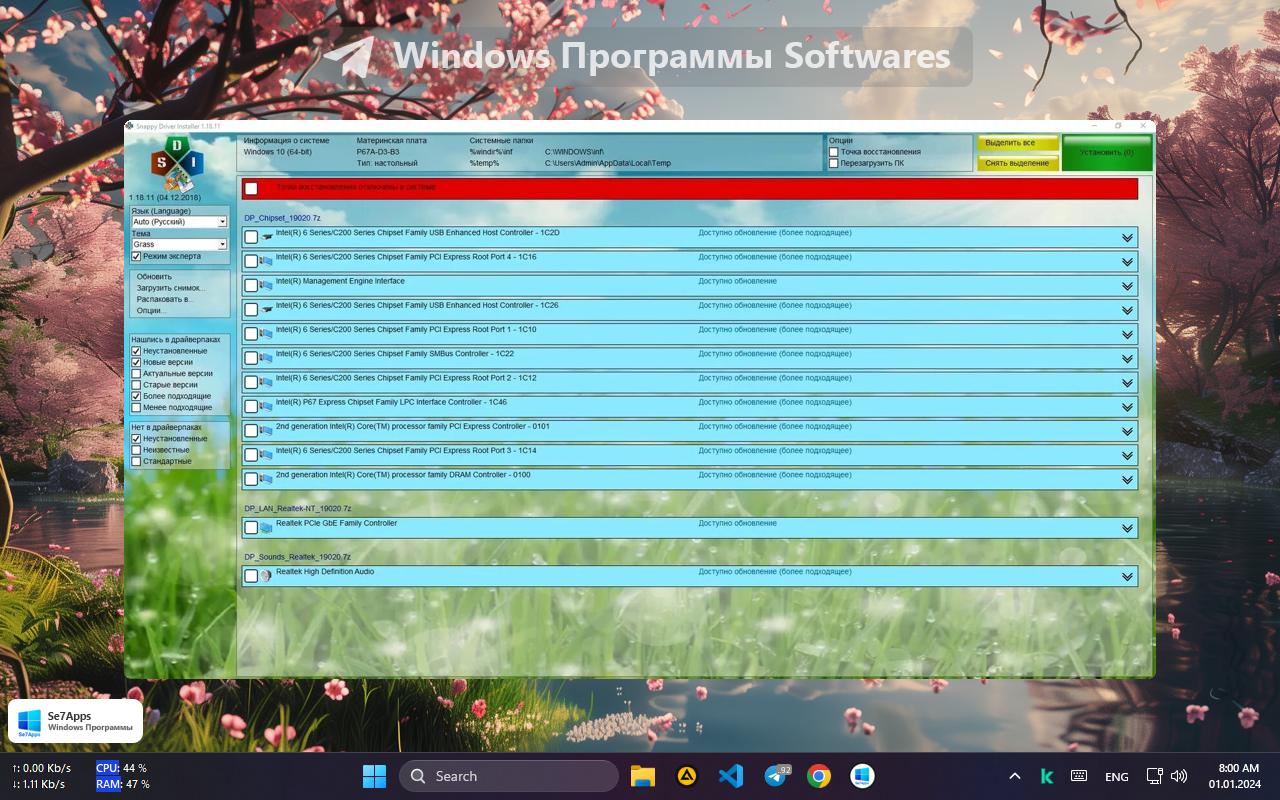Show hidden system tray icons
This screenshot has height=800, width=1280.
pyautogui.click(x=1014, y=776)
